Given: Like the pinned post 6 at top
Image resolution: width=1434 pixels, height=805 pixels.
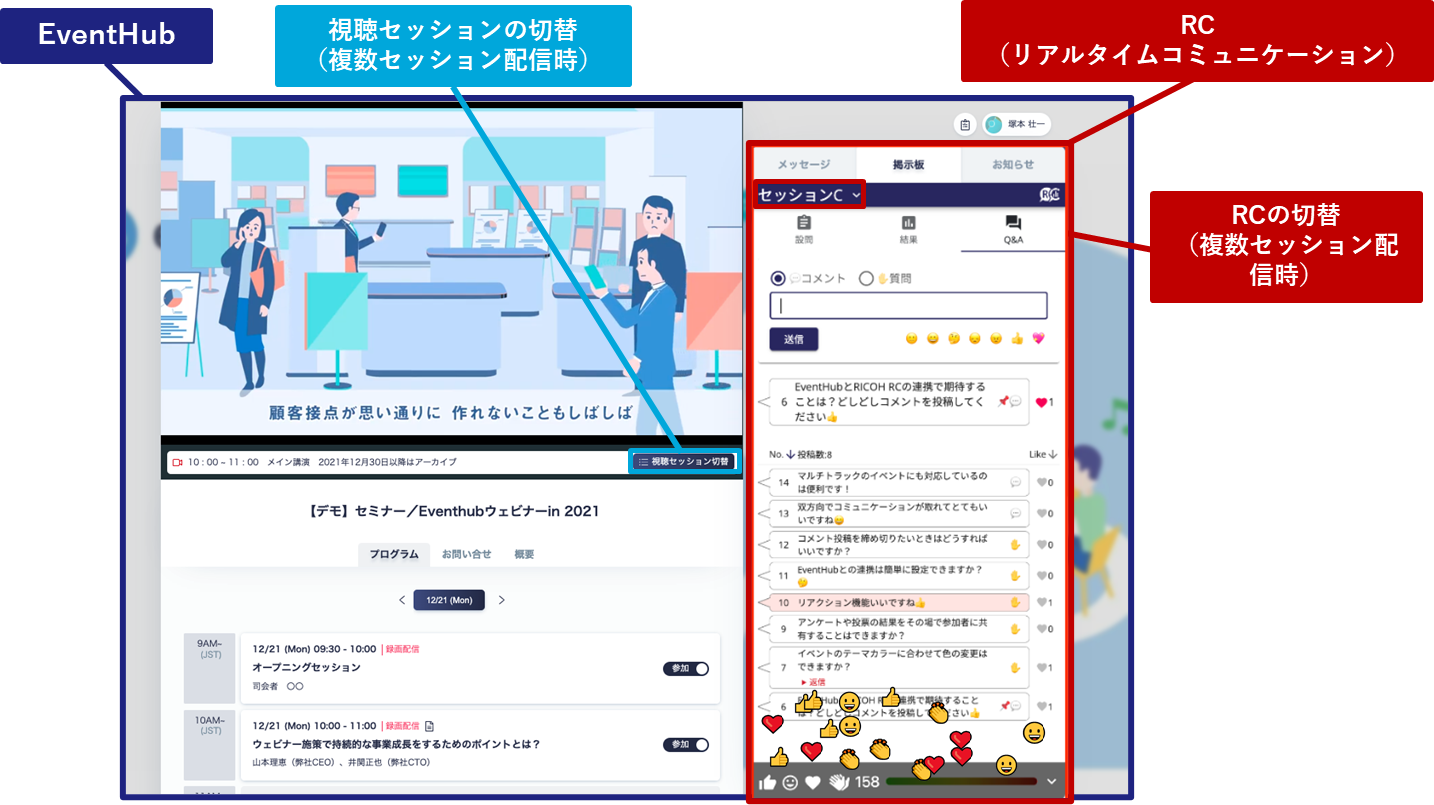Looking at the screenshot, I should [1041, 402].
